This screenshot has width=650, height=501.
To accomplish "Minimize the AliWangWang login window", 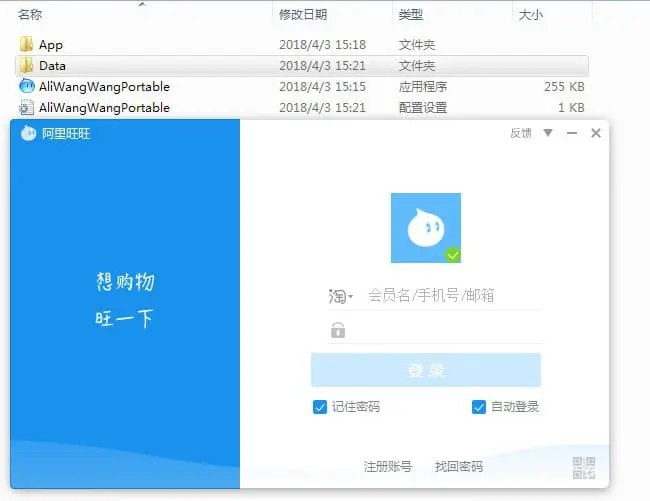I will [x=572, y=133].
